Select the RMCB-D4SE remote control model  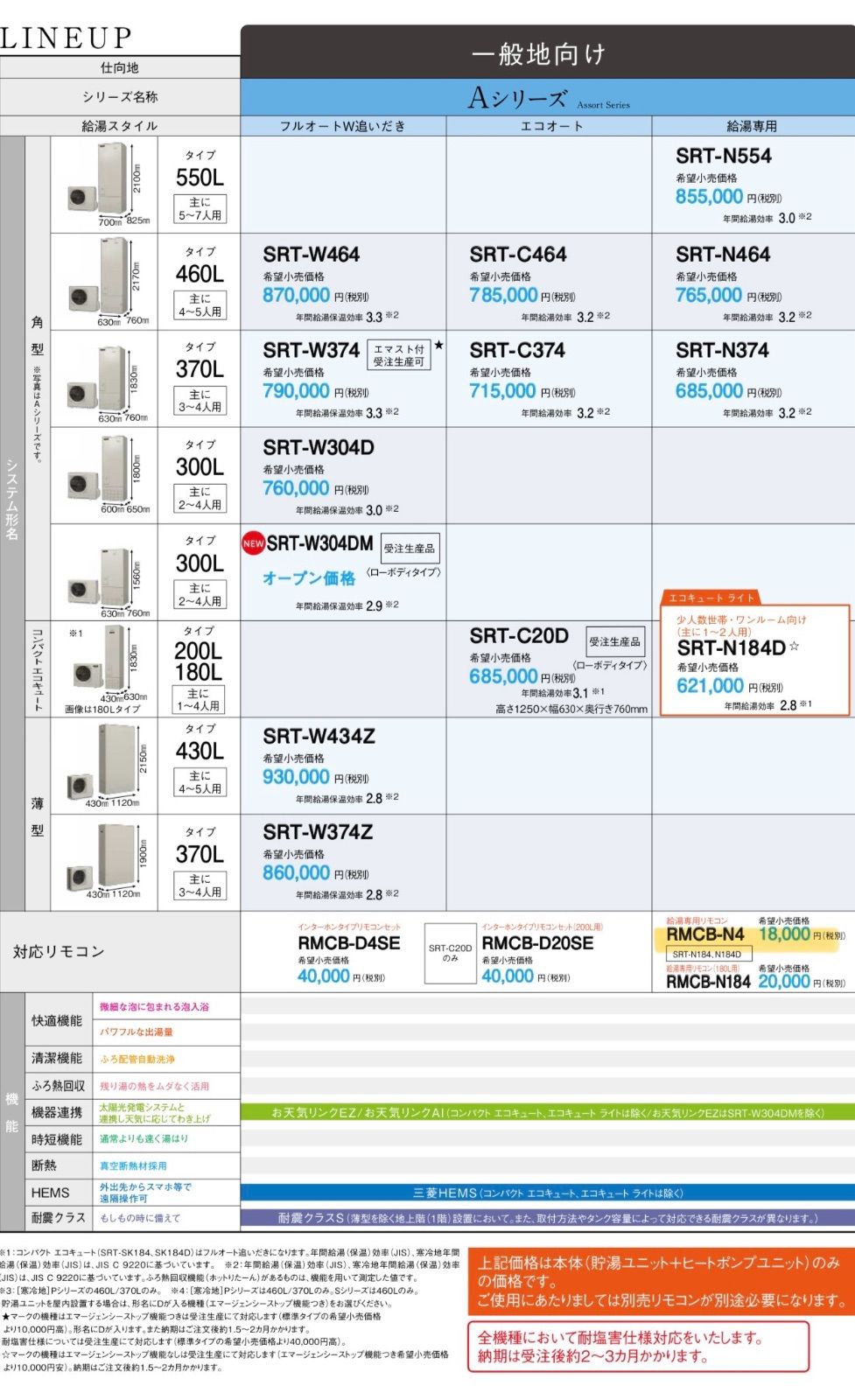(x=348, y=943)
